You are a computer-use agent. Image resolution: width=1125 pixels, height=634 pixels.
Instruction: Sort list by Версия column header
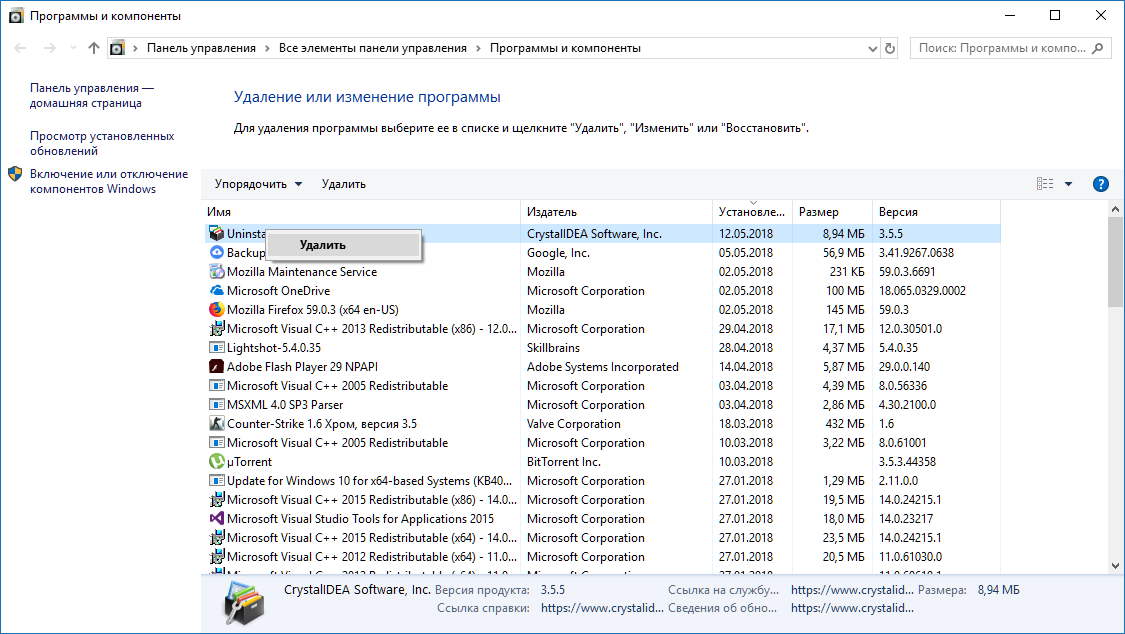936,212
